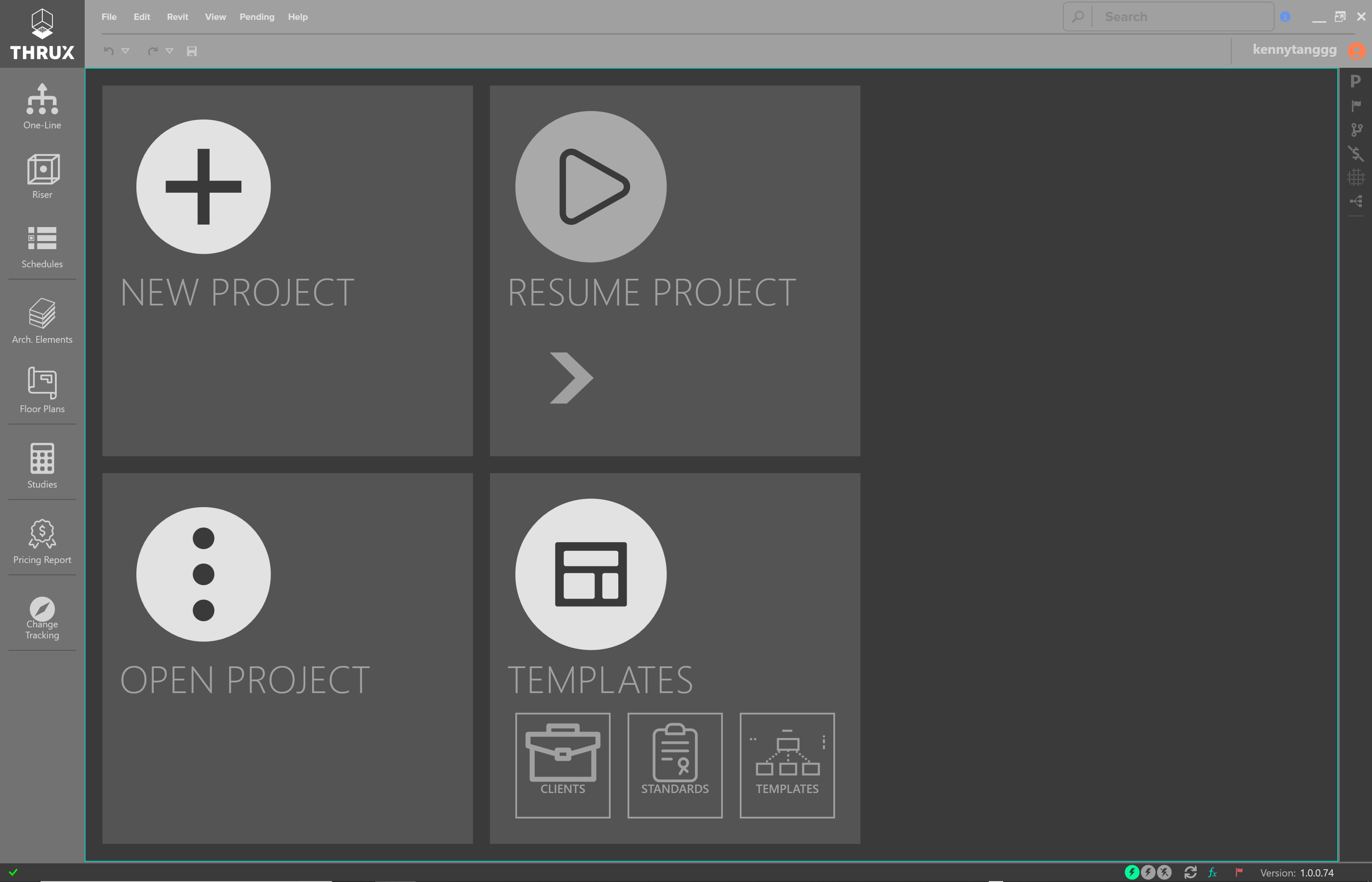This screenshot has height=882, width=1372.
Task: Open the Studies calculator section
Action: tap(42, 466)
